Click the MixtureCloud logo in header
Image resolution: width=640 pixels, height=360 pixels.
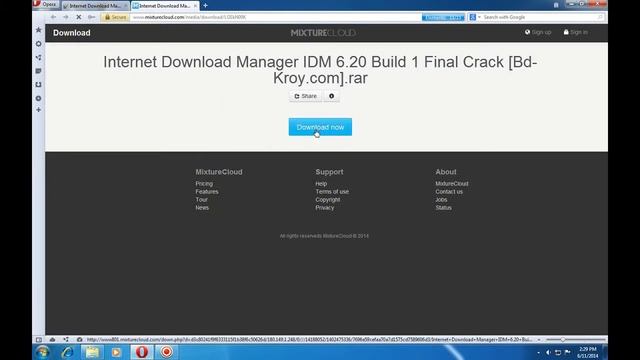pos(323,33)
